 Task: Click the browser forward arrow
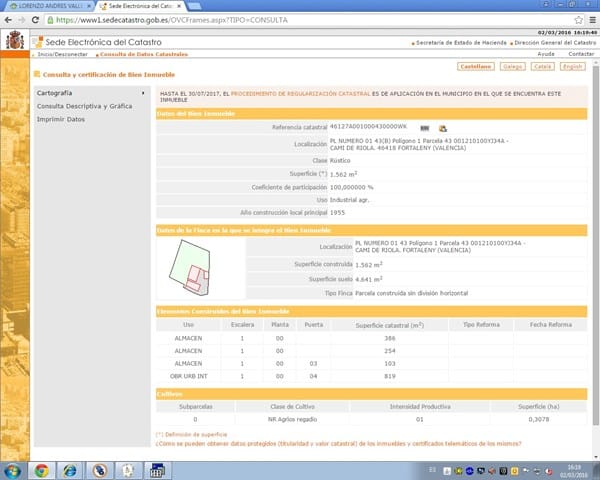coord(21,20)
